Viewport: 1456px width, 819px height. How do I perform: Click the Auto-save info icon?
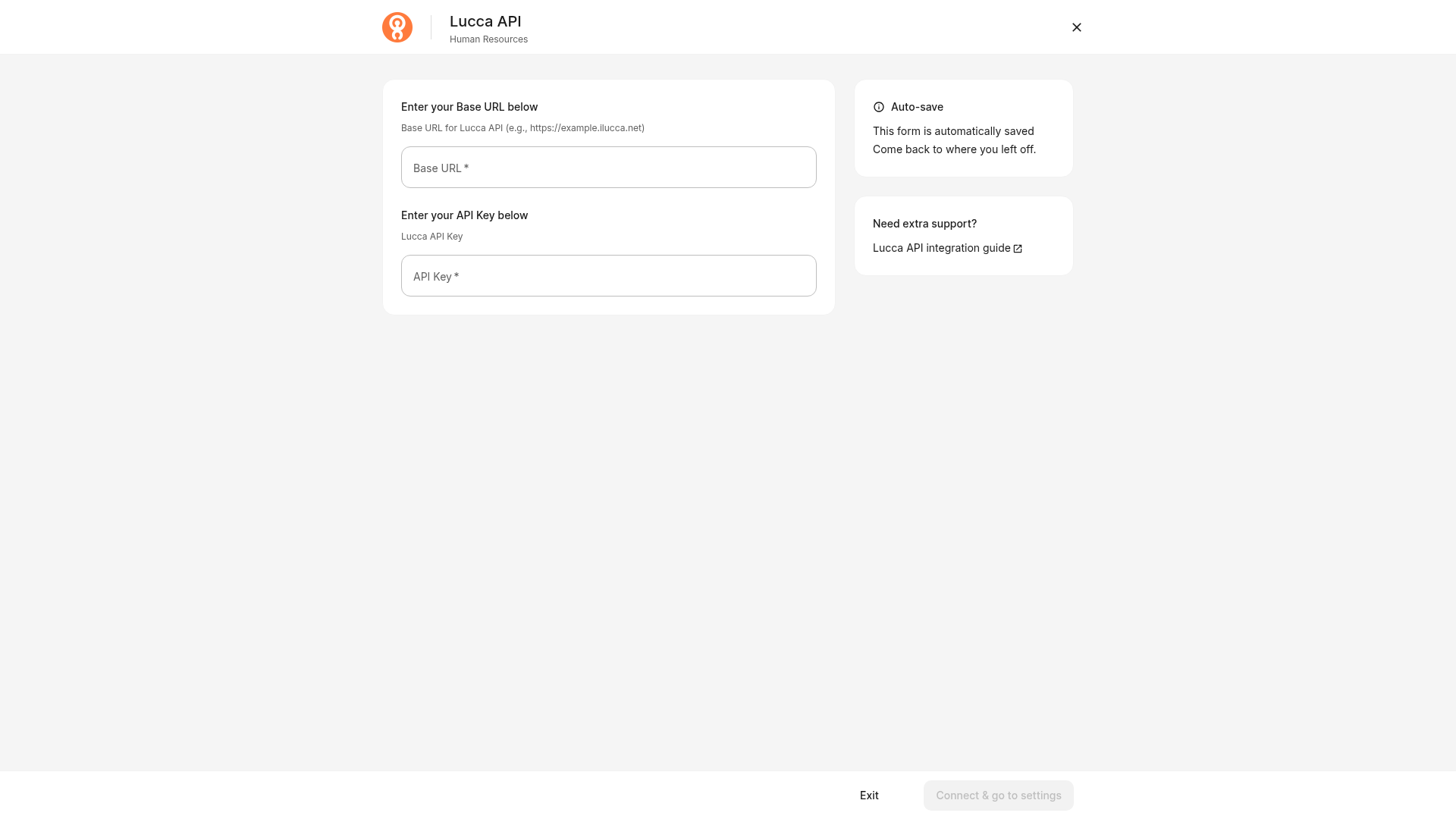[879, 107]
